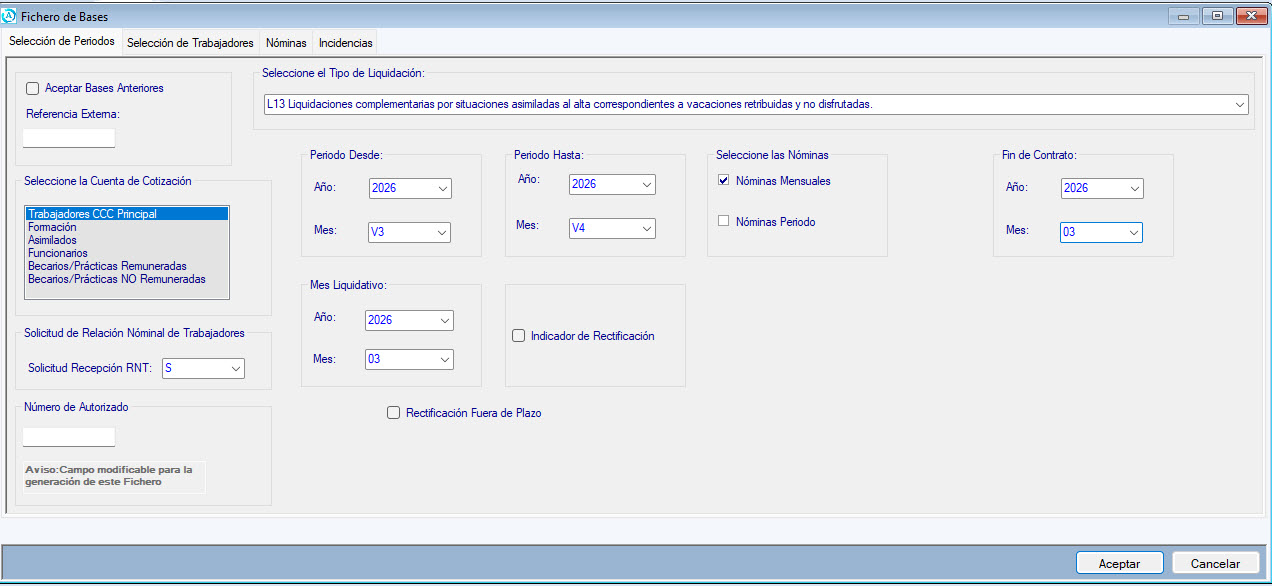
Task: Expand the Periodo Desde Año dropdown
Action: 441,189
